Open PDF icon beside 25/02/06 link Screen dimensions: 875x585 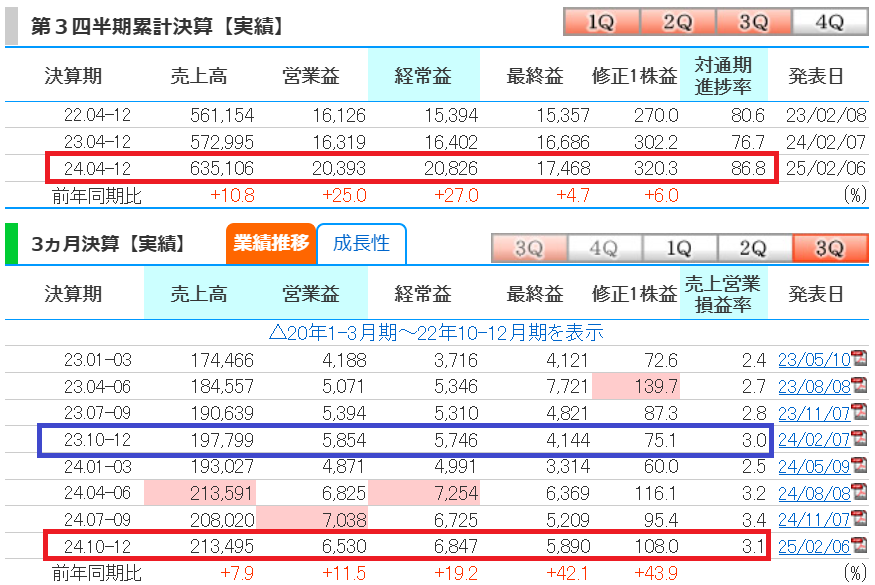coord(859,545)
